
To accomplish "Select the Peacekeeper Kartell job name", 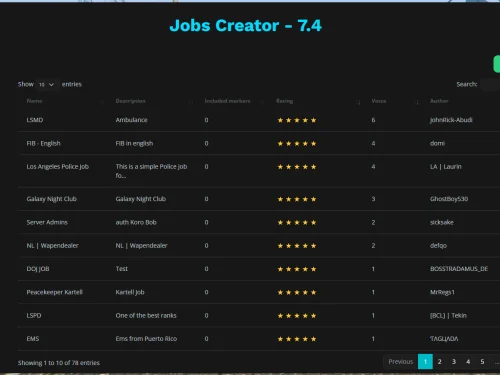I will (54, 292).
